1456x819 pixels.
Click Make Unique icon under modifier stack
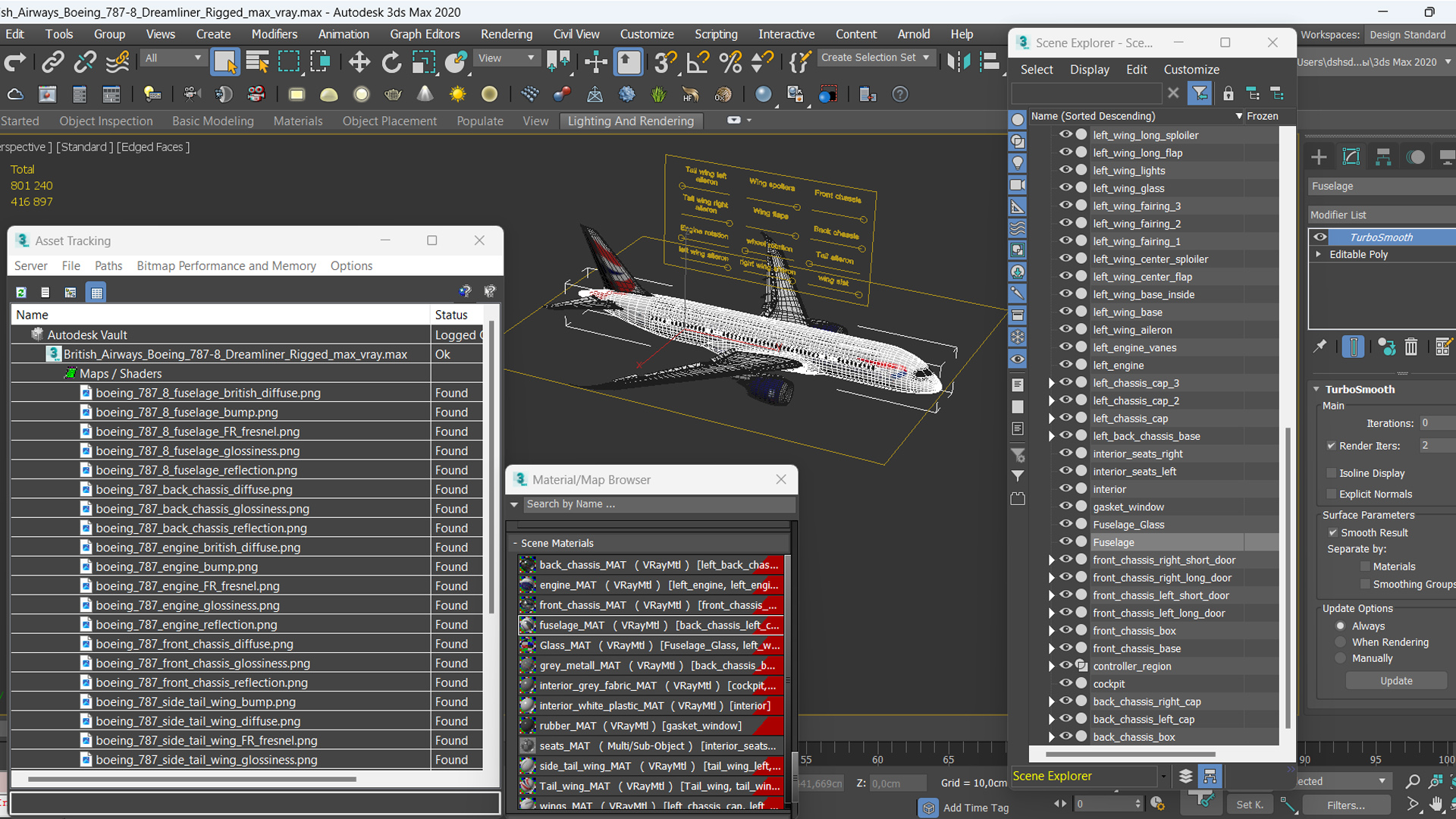coord(1387,347)
